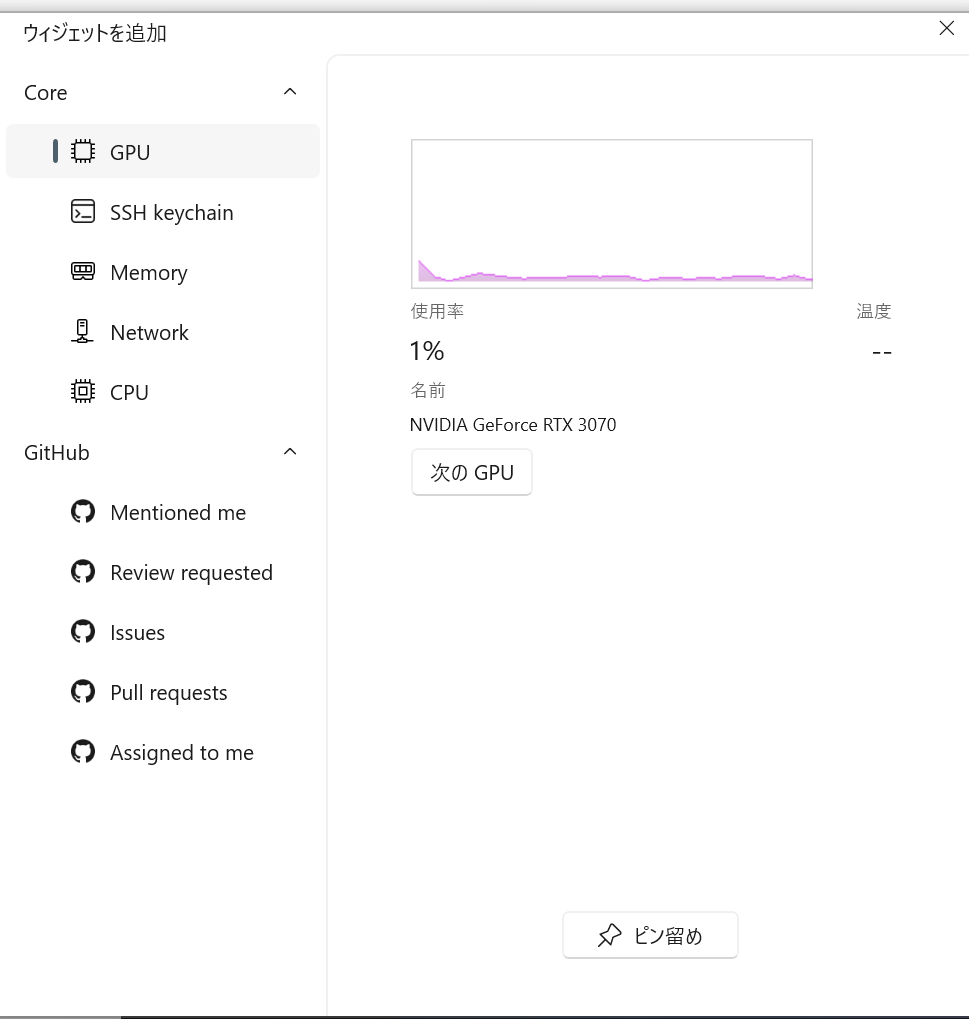The height and width of the screenshot is (1019, 969).
Task: Select the GPU chip icon
Action: 83,151
